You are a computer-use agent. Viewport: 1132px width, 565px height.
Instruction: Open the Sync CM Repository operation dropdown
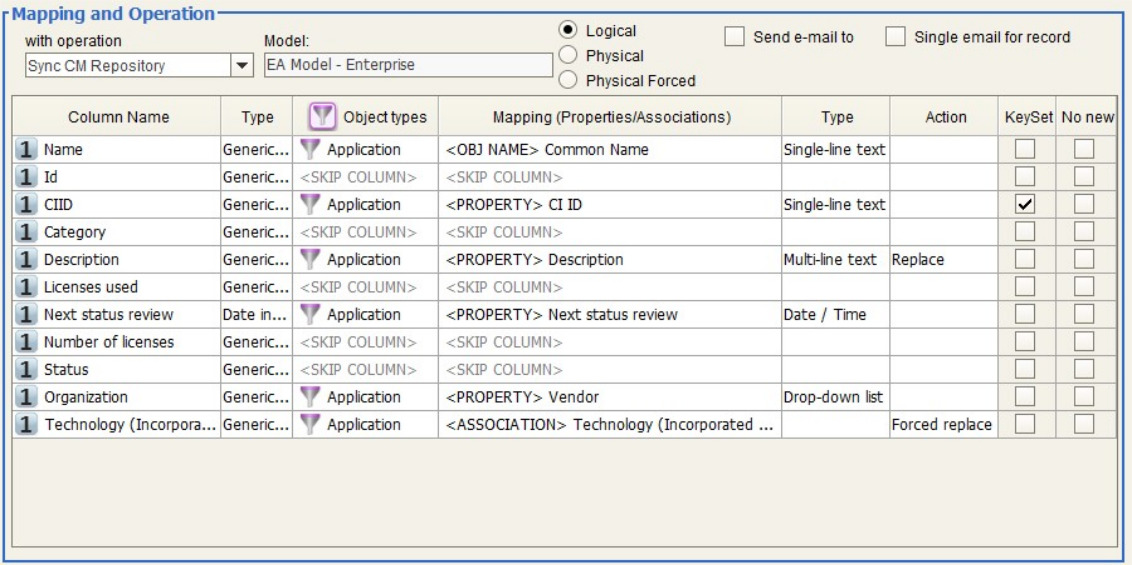[241, 66]
